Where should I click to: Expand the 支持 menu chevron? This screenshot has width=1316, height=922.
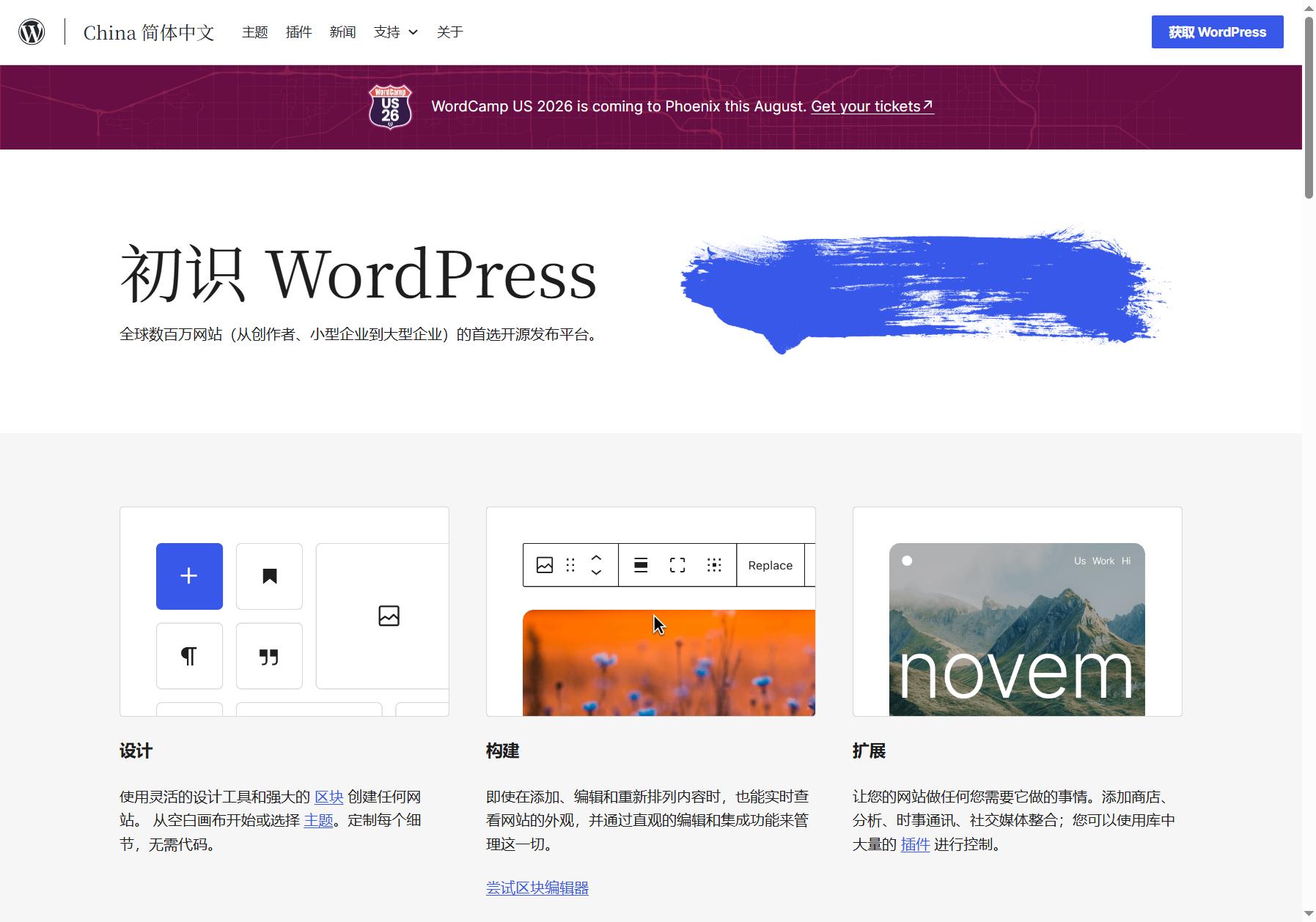(413, 32)
